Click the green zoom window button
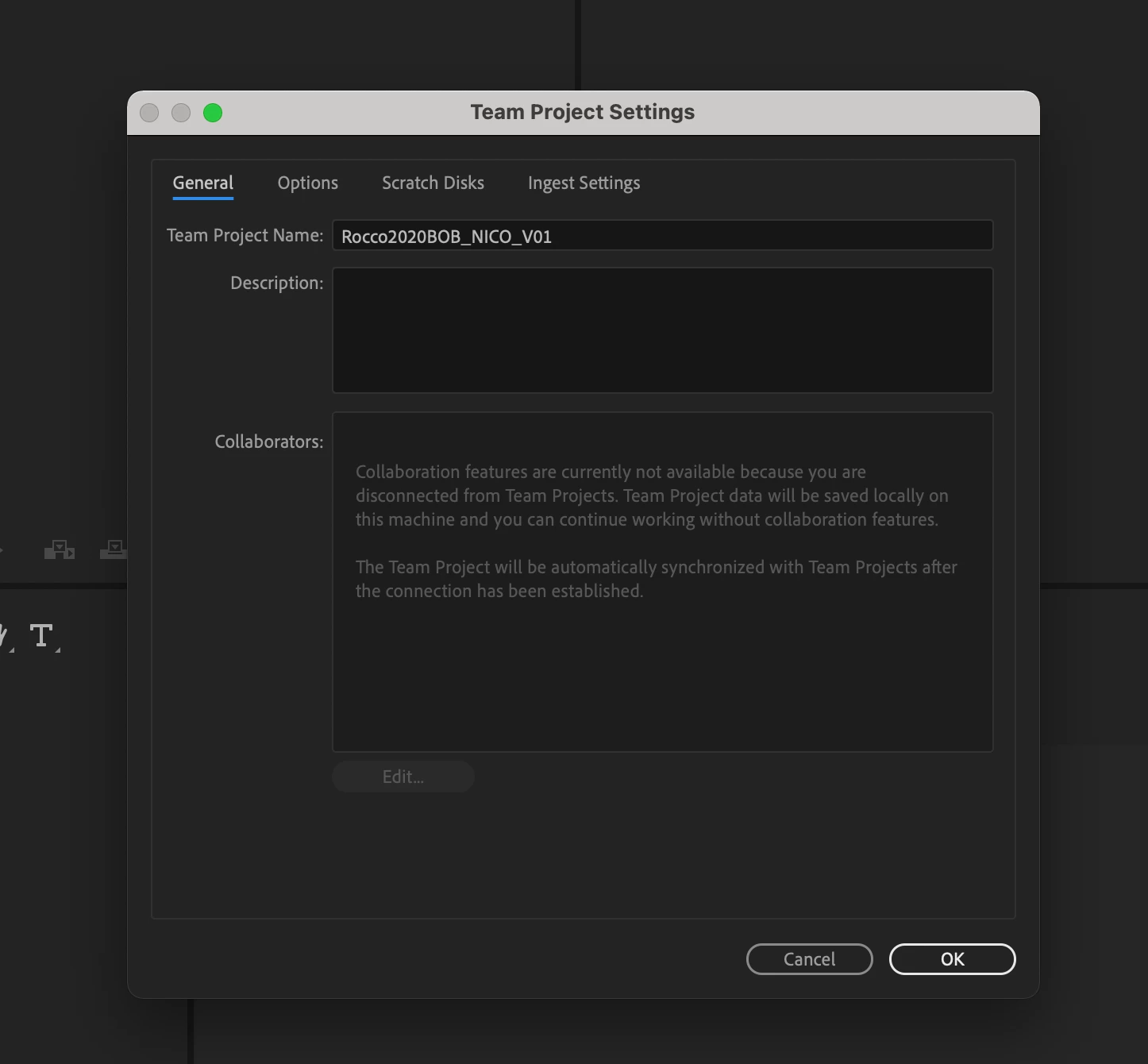1148x1064 pixels. [213, 113]
